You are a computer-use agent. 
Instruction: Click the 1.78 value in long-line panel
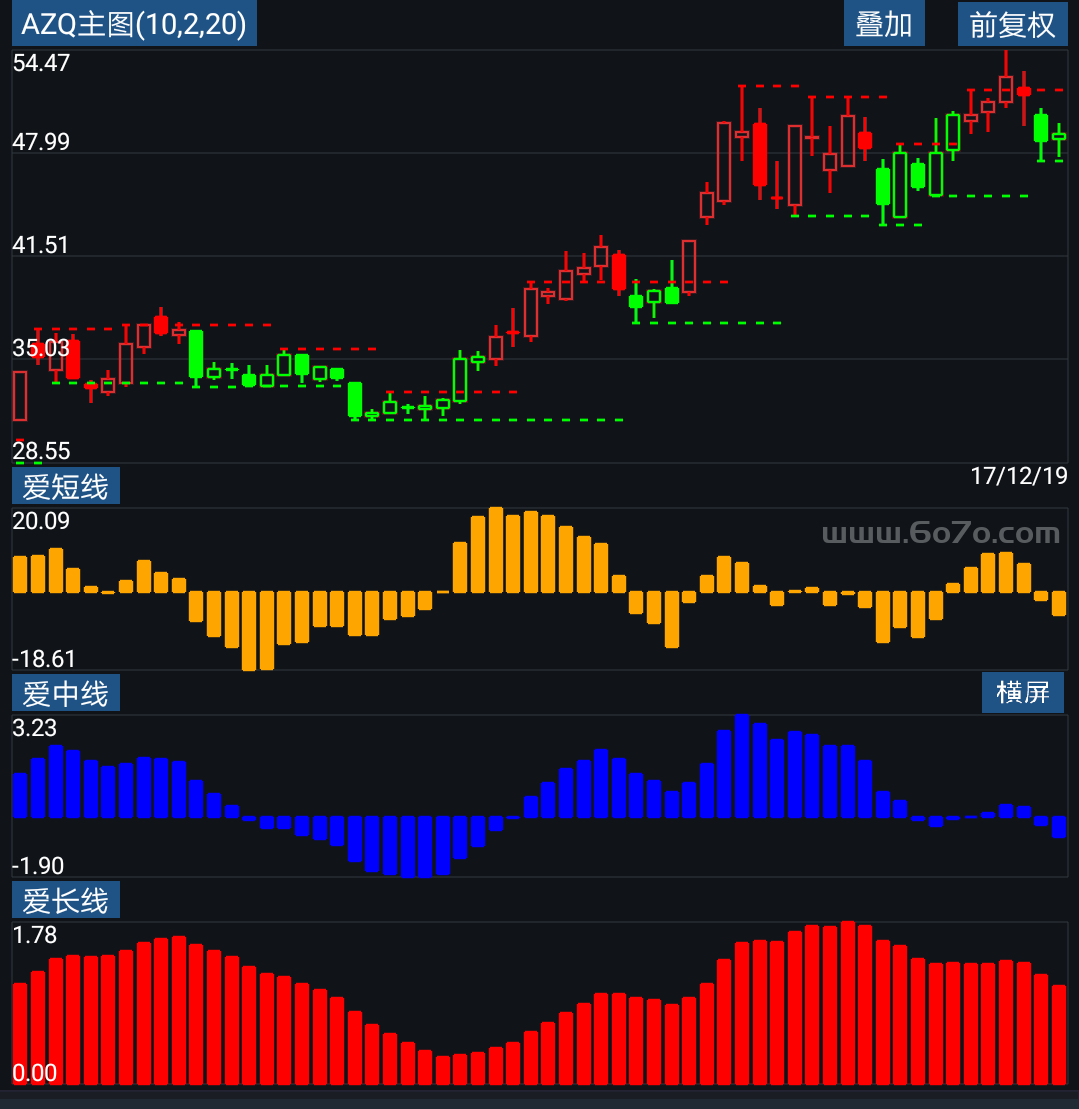pos(35,935)
